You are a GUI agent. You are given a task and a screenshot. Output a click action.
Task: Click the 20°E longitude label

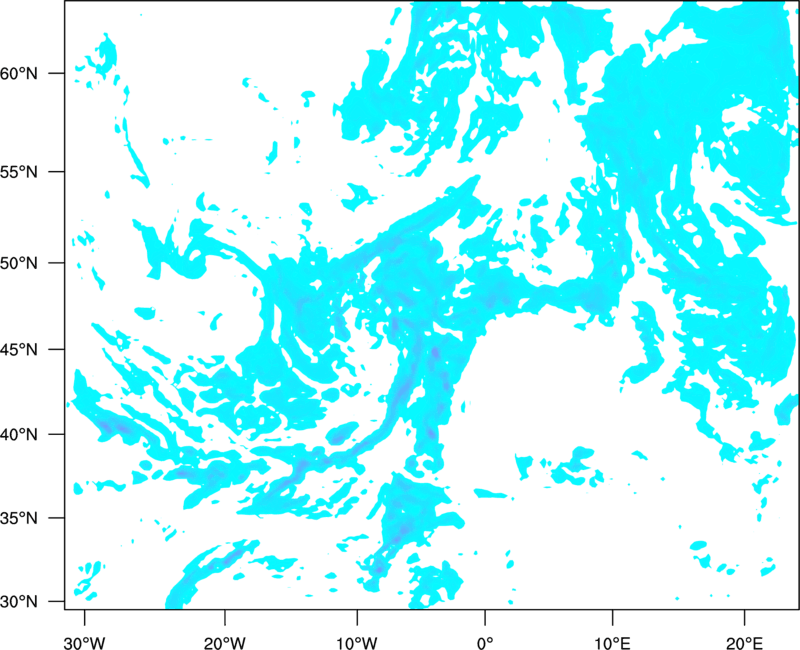(744, 643)
